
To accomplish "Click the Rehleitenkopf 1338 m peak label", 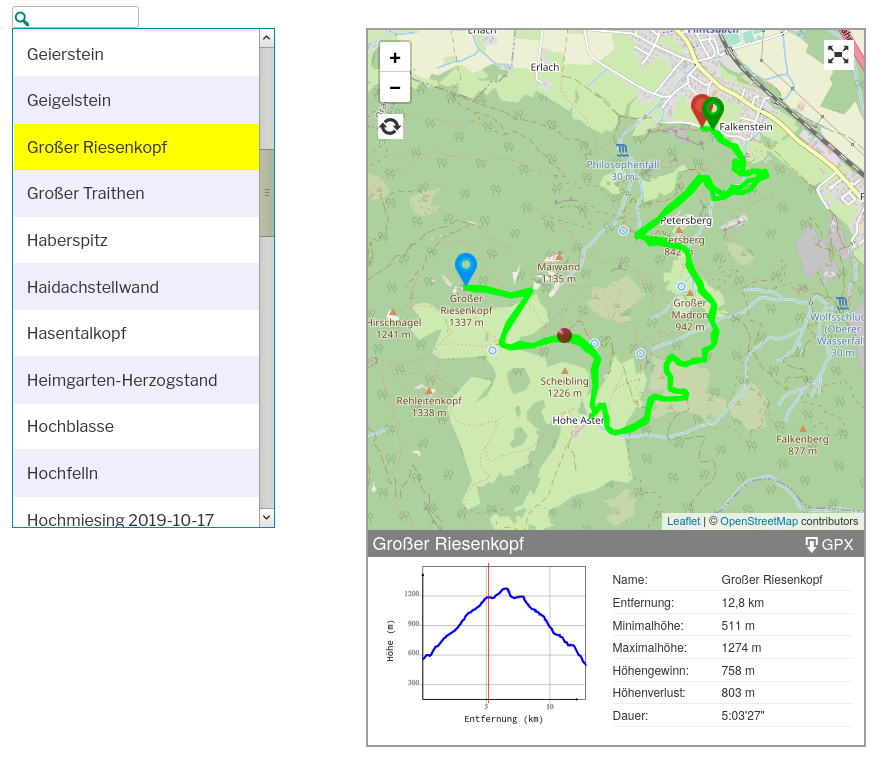I will [429, 406].
